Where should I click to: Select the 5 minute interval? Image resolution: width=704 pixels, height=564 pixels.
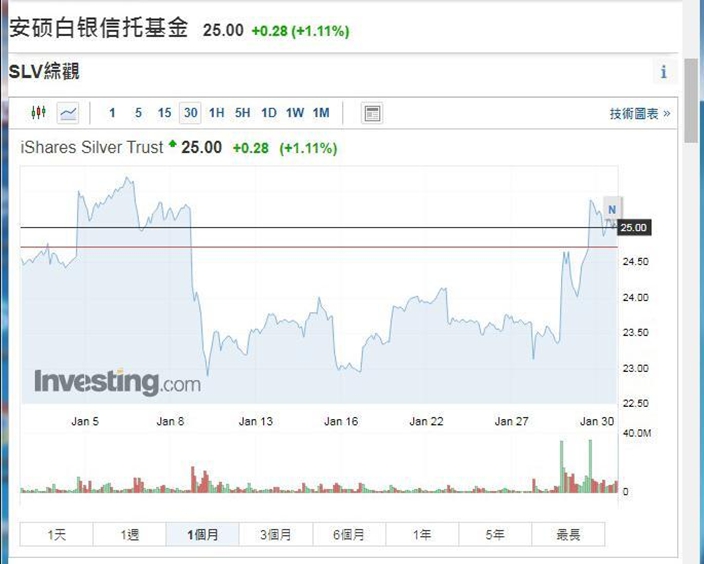pyautogui.click(x=138, y=113)
